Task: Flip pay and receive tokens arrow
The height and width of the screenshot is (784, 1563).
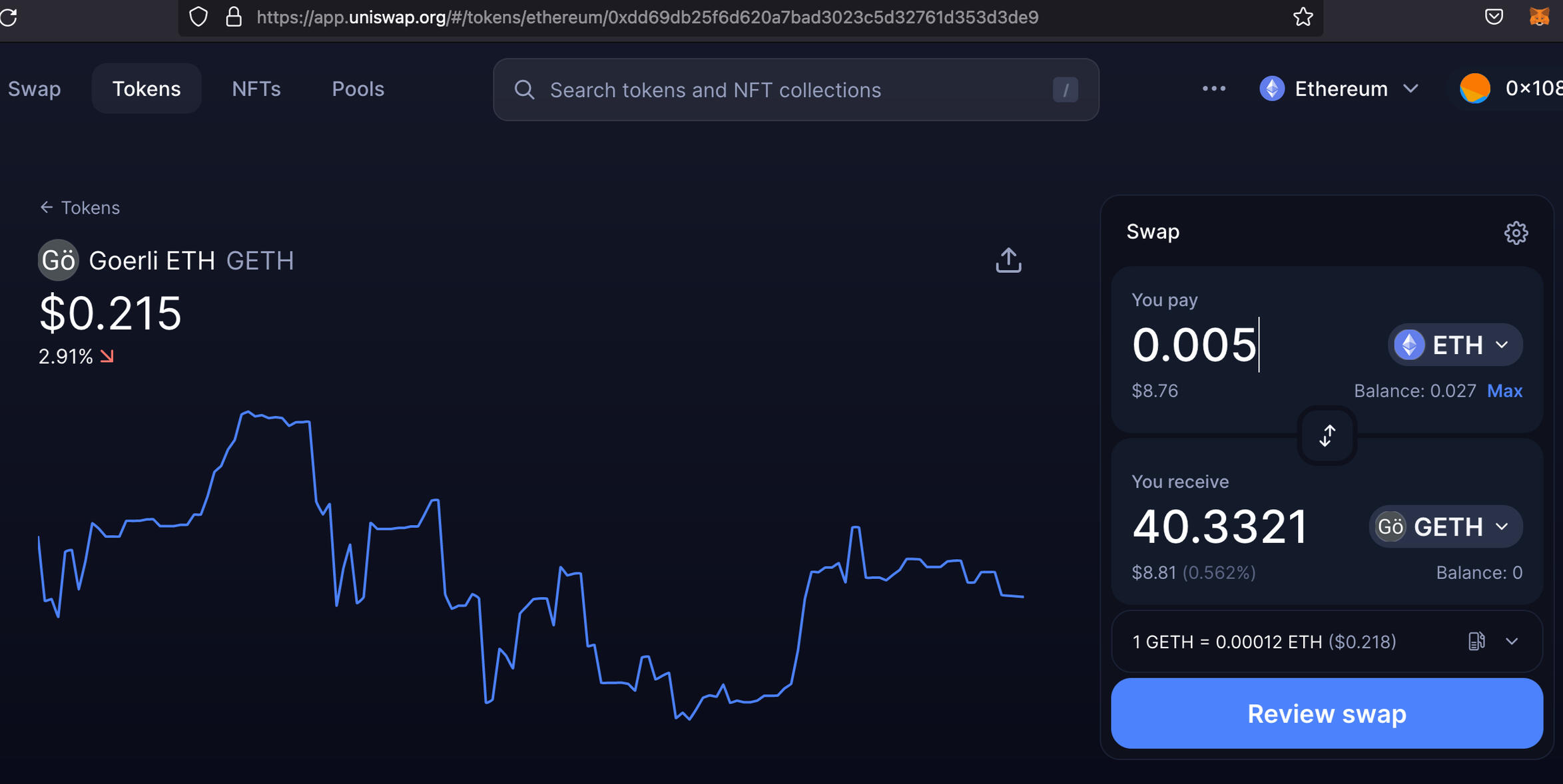Action: [x=1327, y=436]
